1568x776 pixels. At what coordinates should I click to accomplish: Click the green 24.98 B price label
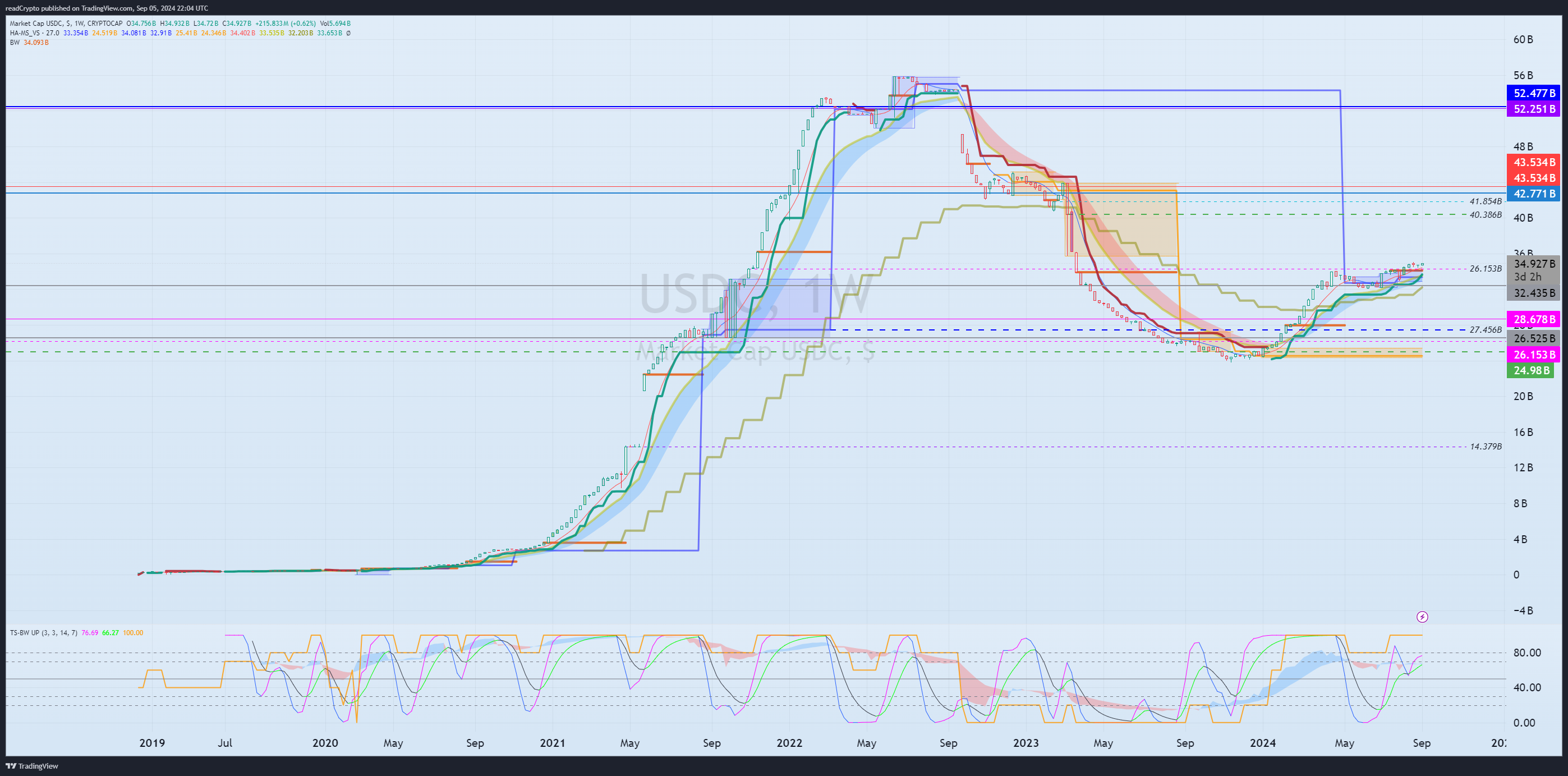1531,370
